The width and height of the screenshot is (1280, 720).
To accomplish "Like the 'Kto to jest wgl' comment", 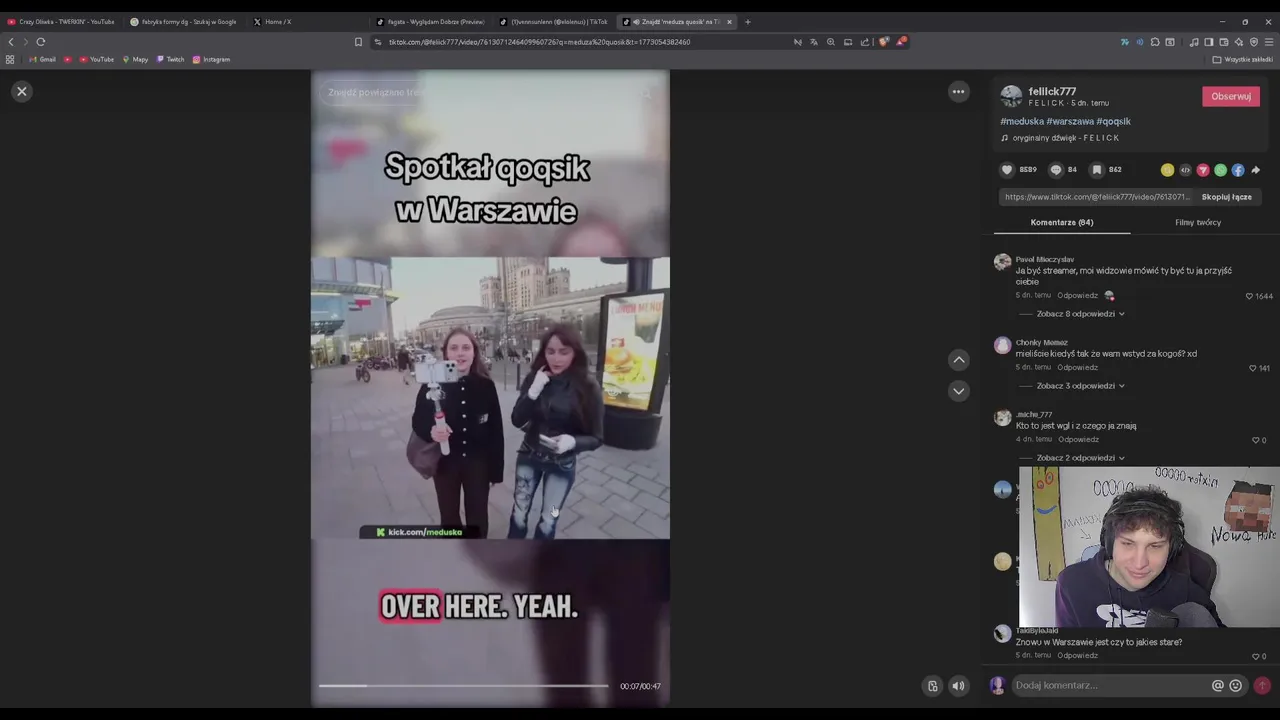I will (1256, 440).
